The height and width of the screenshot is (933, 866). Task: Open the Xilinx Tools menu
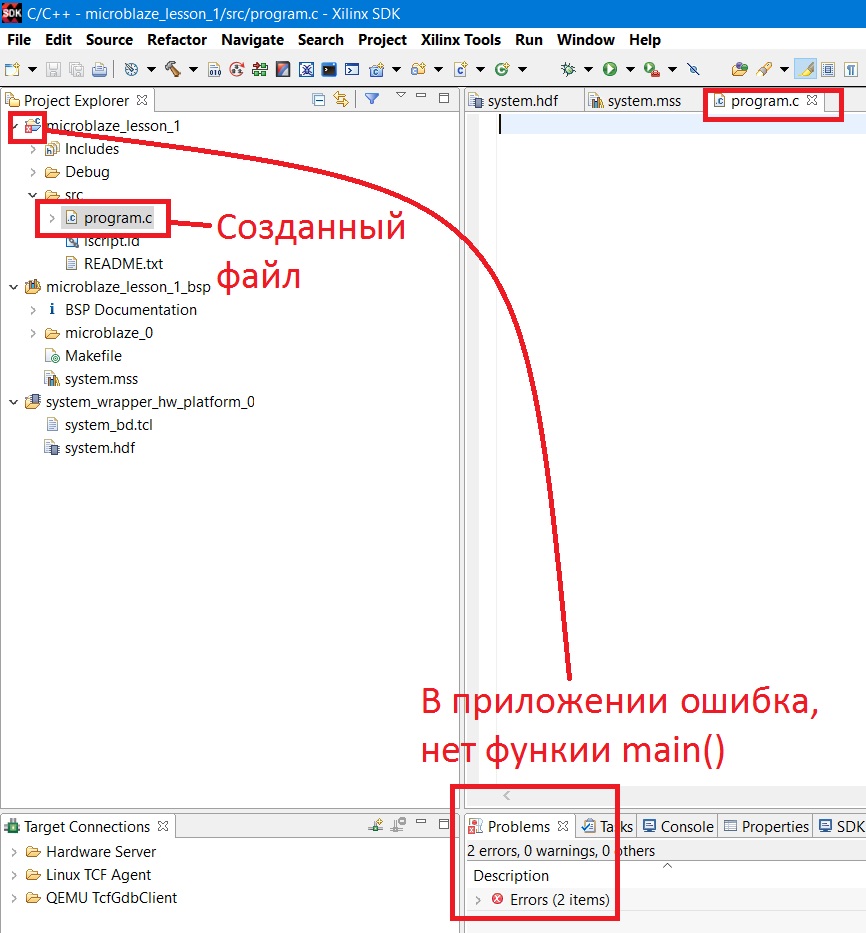[461, 40]
